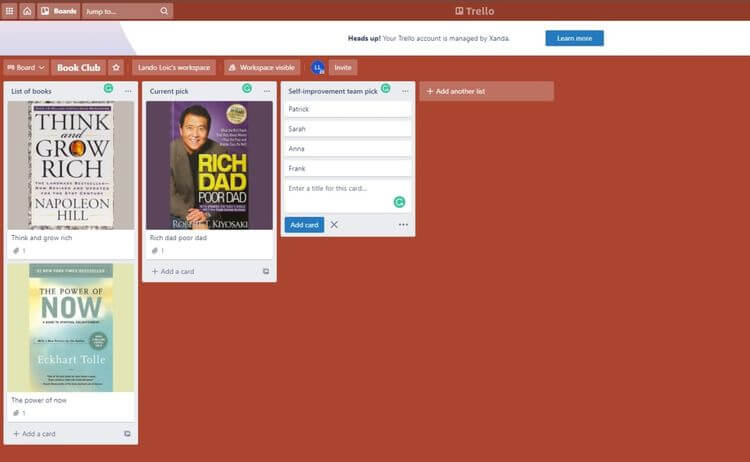This screenshot has height=462, width=750.
Task: Click Add another list
Action: 487,91
